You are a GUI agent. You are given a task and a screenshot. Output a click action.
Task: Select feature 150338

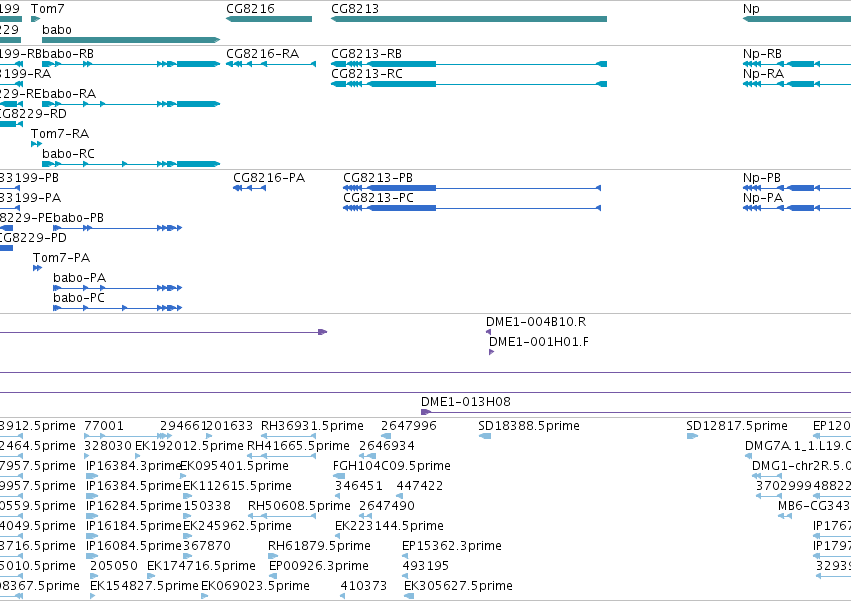pos(188,516)
